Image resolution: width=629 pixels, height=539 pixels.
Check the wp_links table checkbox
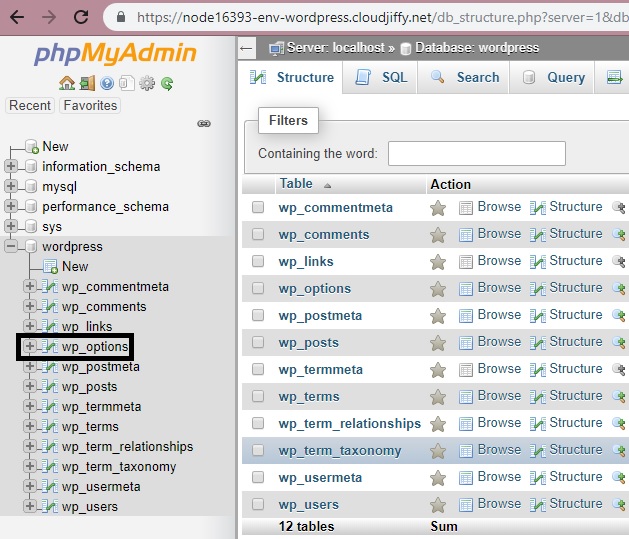tap(258, 261)
